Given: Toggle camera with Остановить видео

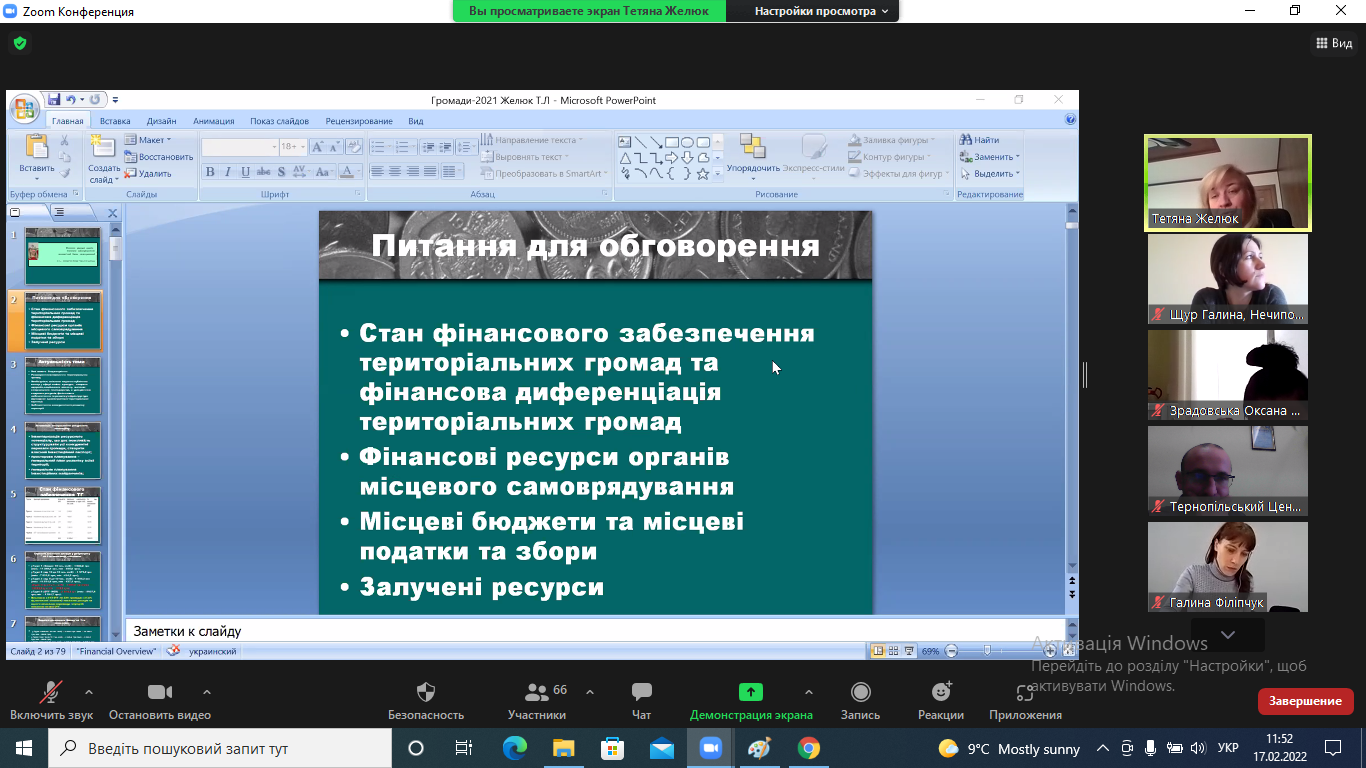Looking at the screenshot, I should [160, 701].
